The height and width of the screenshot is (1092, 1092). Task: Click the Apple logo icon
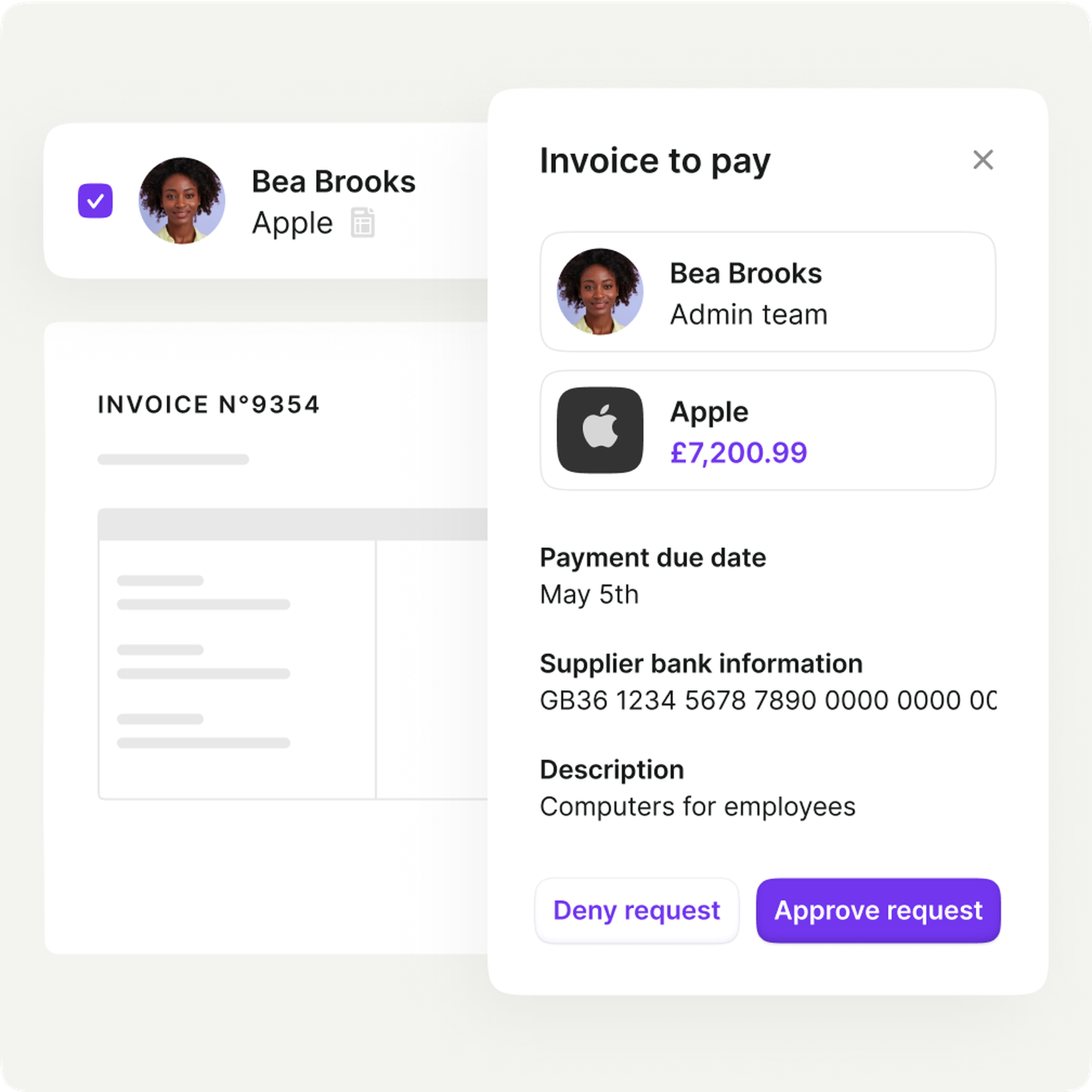pyautogui.click(x=600, y=430)
